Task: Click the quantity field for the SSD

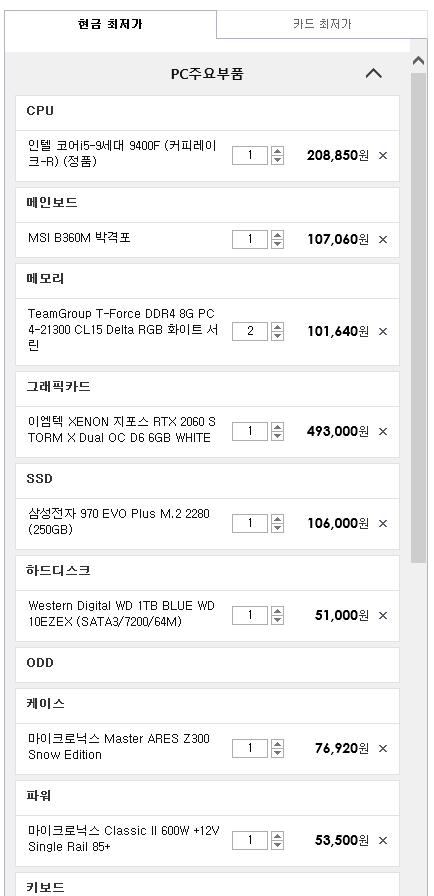Action: (250, 523)
